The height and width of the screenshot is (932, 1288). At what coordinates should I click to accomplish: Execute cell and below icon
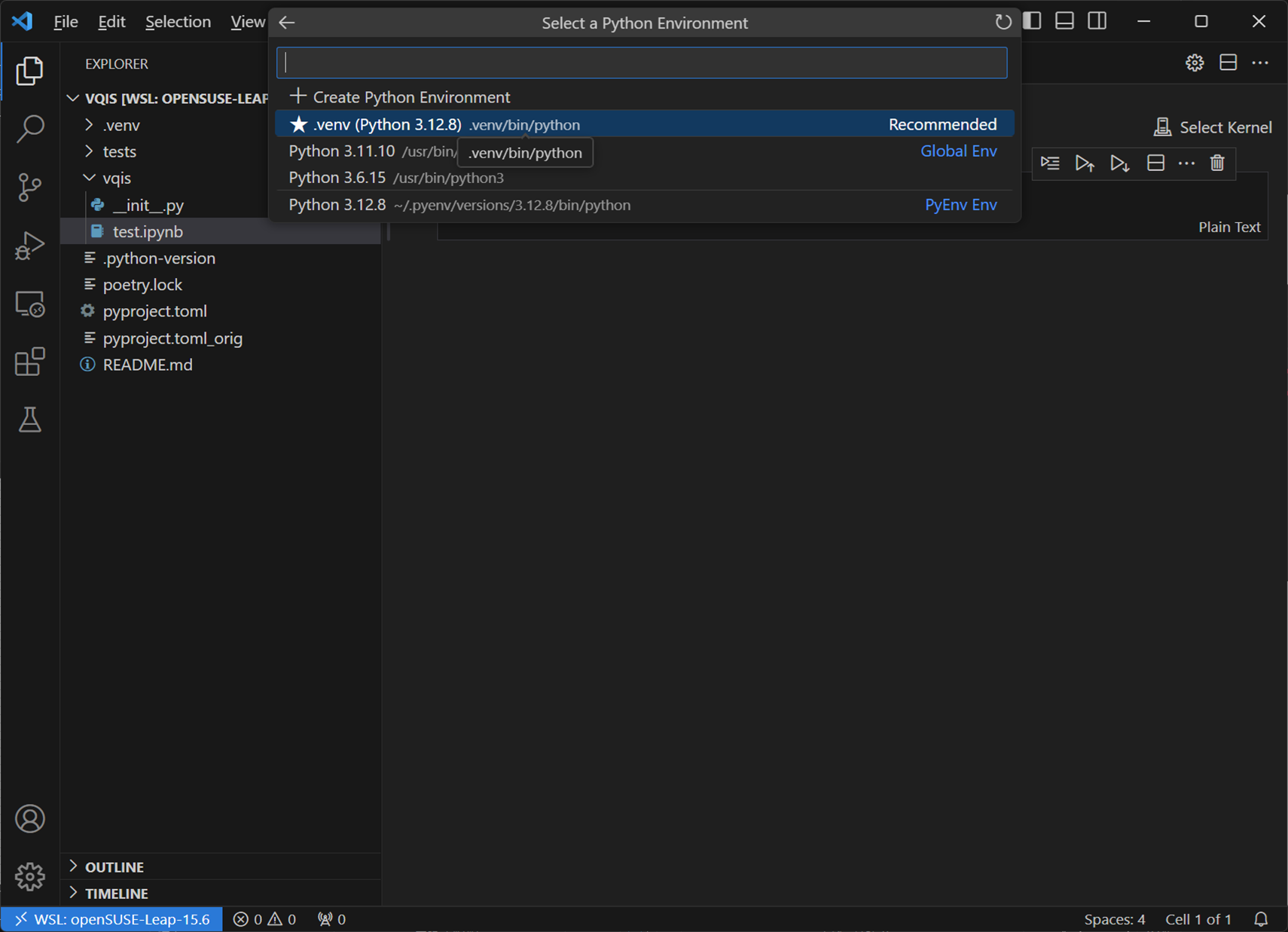pyautogui.click(x=1120, y=163)
